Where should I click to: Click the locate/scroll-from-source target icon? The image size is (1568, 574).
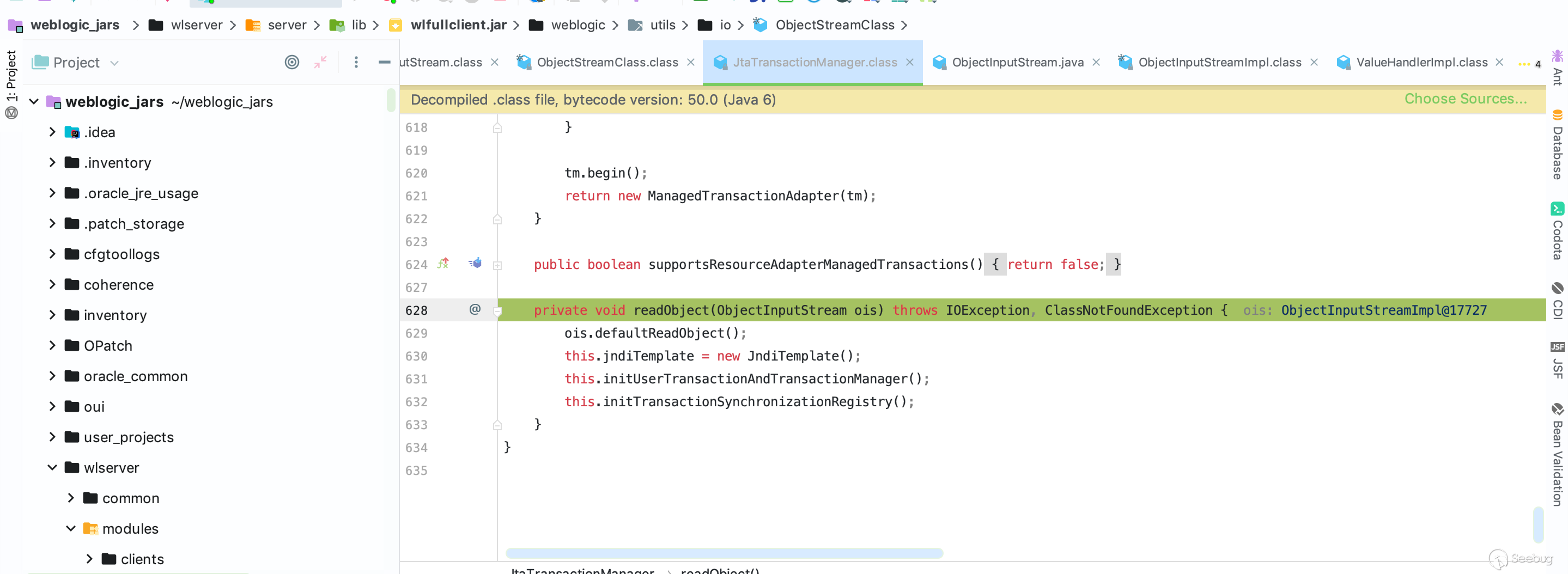[291, 62]
